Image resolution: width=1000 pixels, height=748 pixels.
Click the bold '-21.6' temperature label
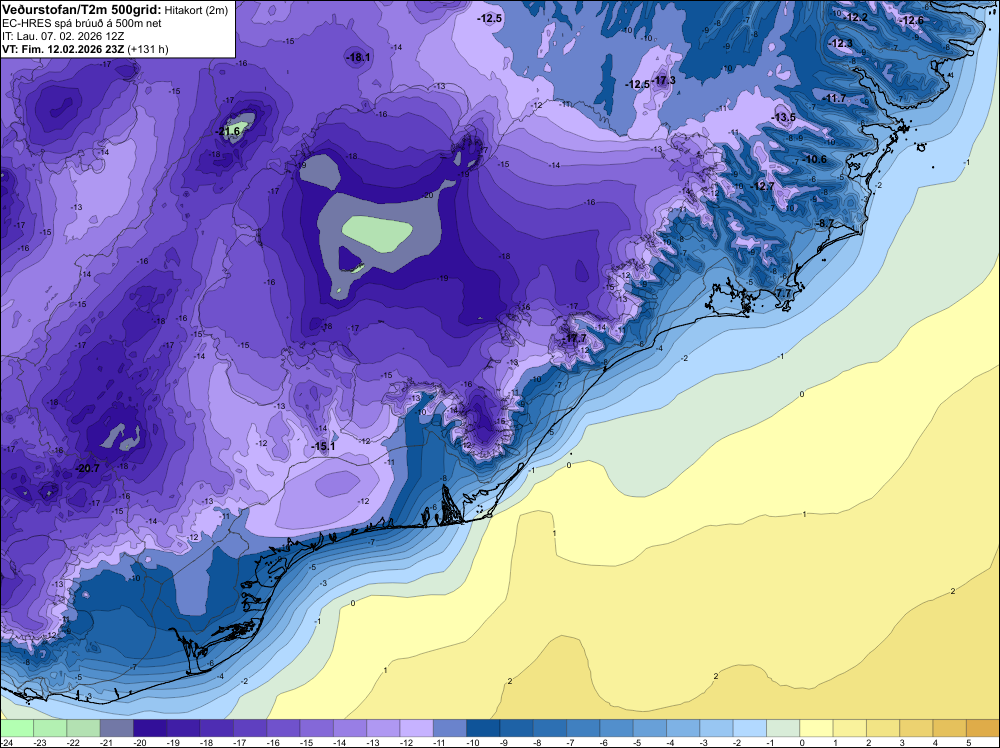point(228,131)
